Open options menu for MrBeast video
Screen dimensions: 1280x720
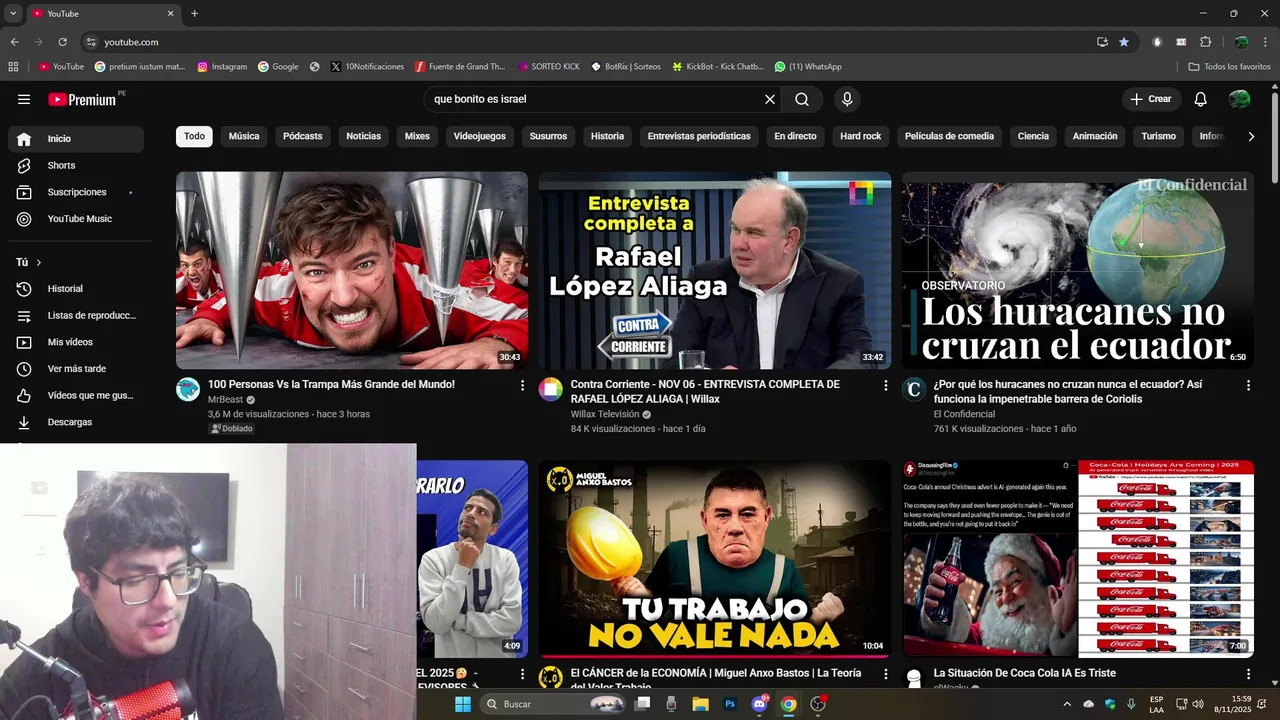pos(522,385)
